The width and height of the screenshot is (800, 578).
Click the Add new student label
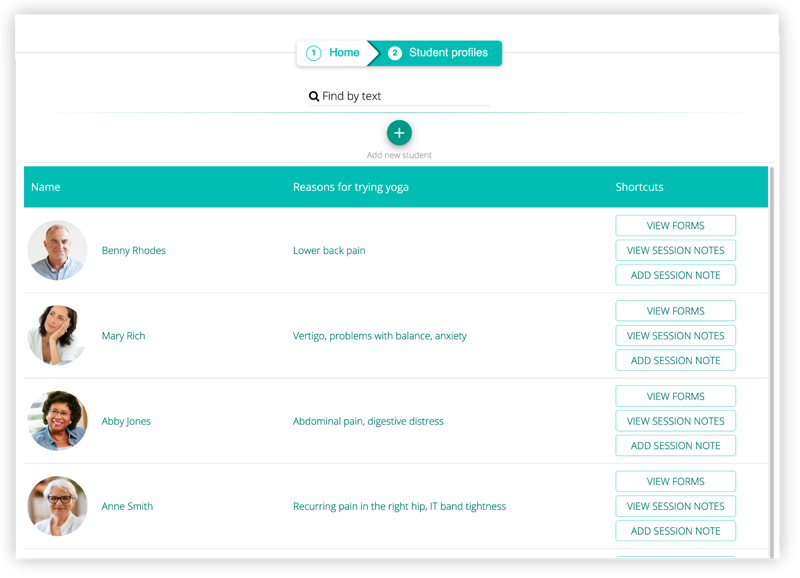(399, 155)
